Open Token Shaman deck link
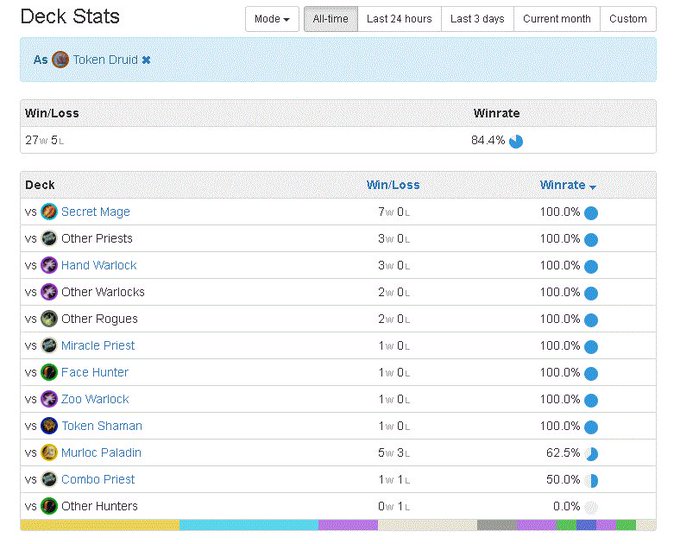The height and width of the screenshot is (544, 680). (102, 426)
